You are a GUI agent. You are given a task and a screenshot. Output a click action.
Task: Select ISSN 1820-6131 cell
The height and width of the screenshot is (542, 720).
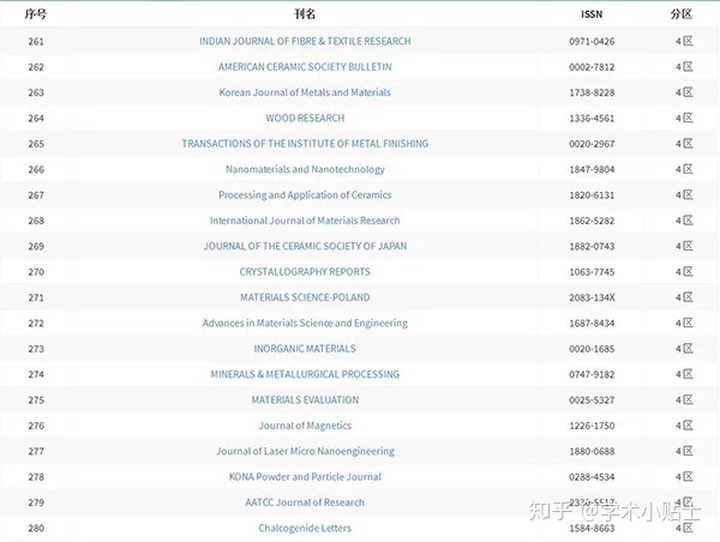click(x=591, y=195)
